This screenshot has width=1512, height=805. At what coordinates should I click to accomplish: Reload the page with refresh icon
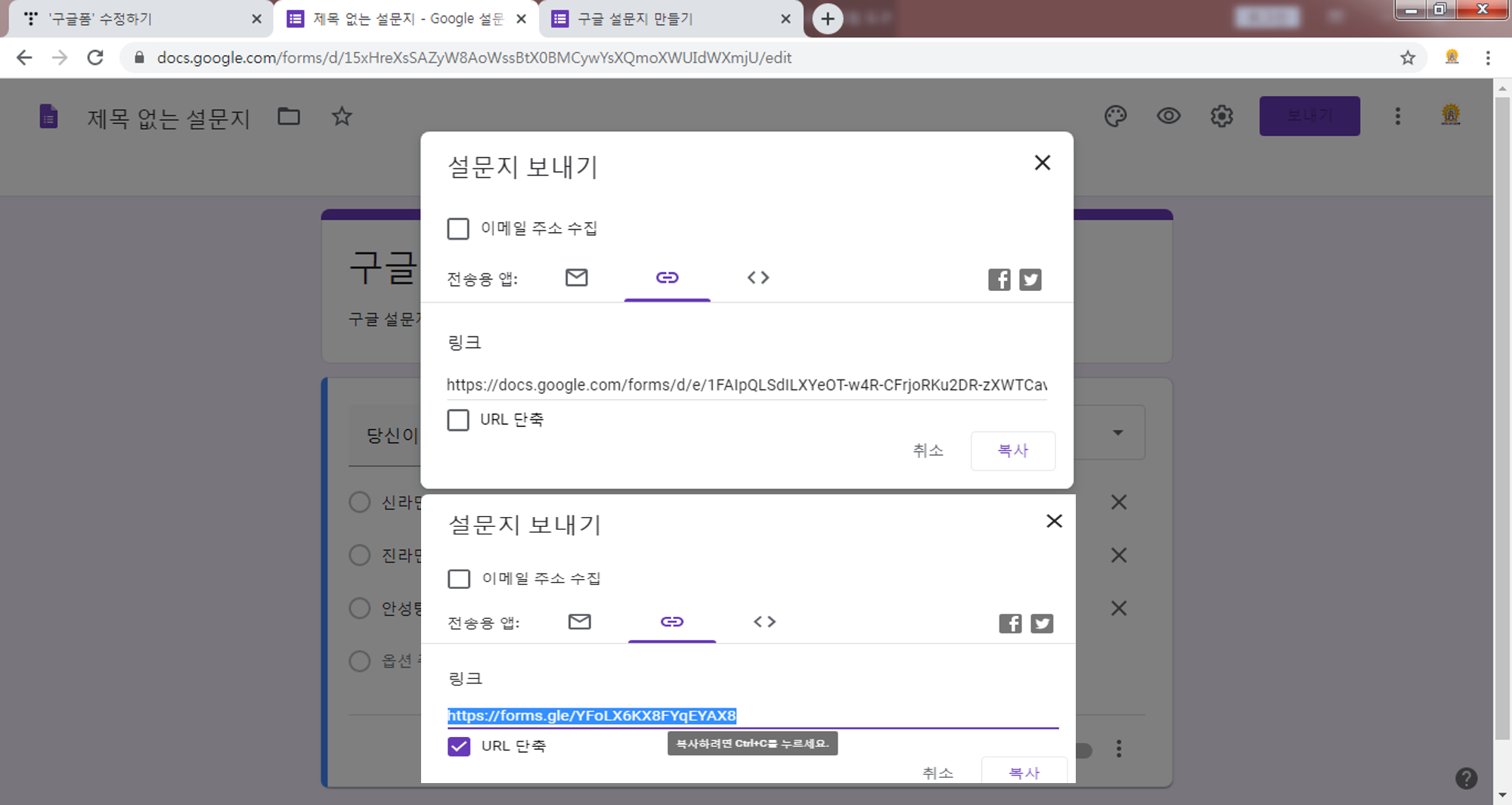95,57
